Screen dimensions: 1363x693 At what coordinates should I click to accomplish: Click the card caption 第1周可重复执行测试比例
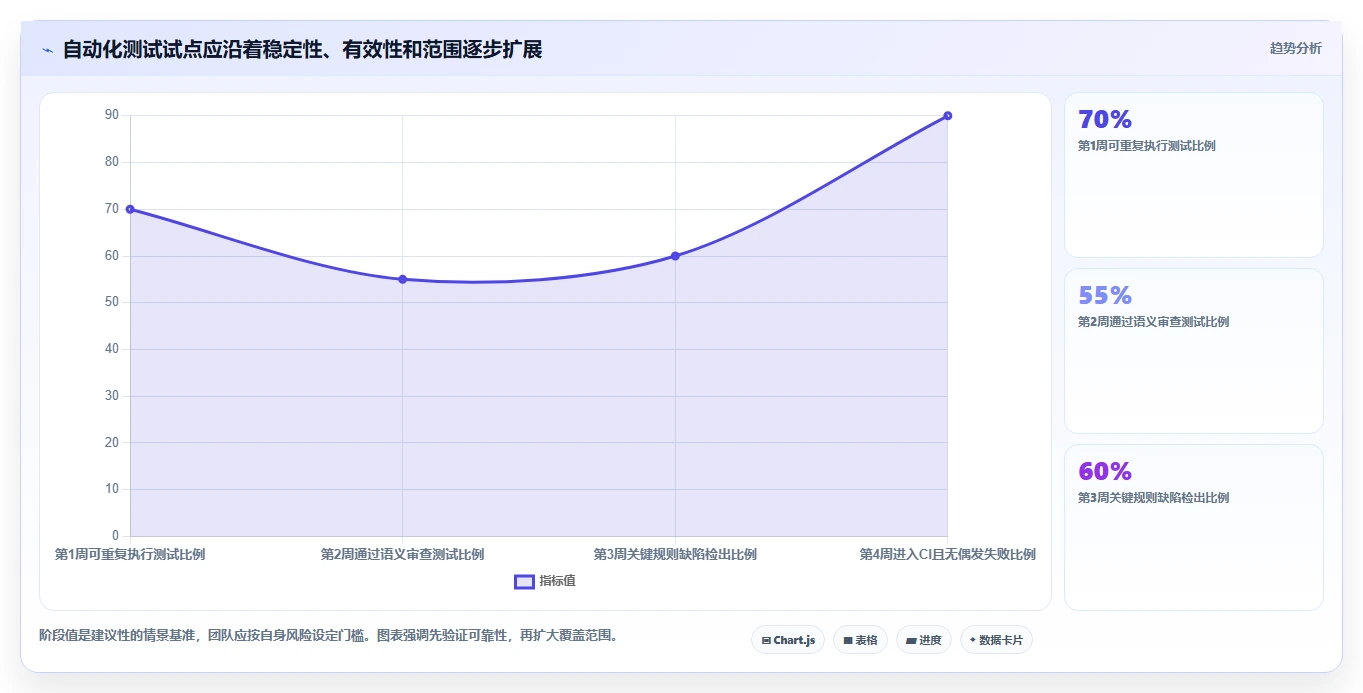click(x=1146, y=146)
